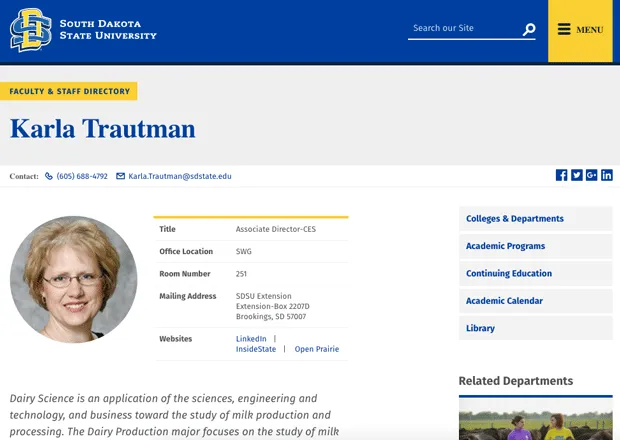The image size is (620, 440).
Task: Click the Extension-Box 2207D address line
Action: tap(273, 306)
